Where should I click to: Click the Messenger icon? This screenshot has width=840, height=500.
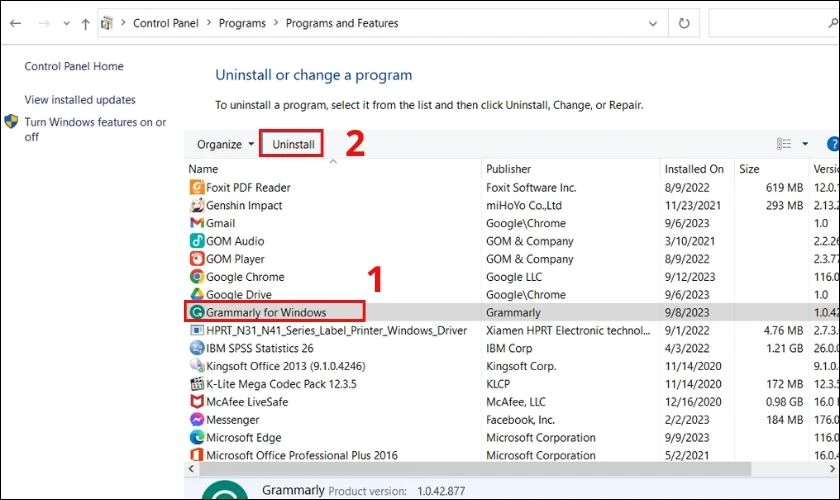coord(197,419)
